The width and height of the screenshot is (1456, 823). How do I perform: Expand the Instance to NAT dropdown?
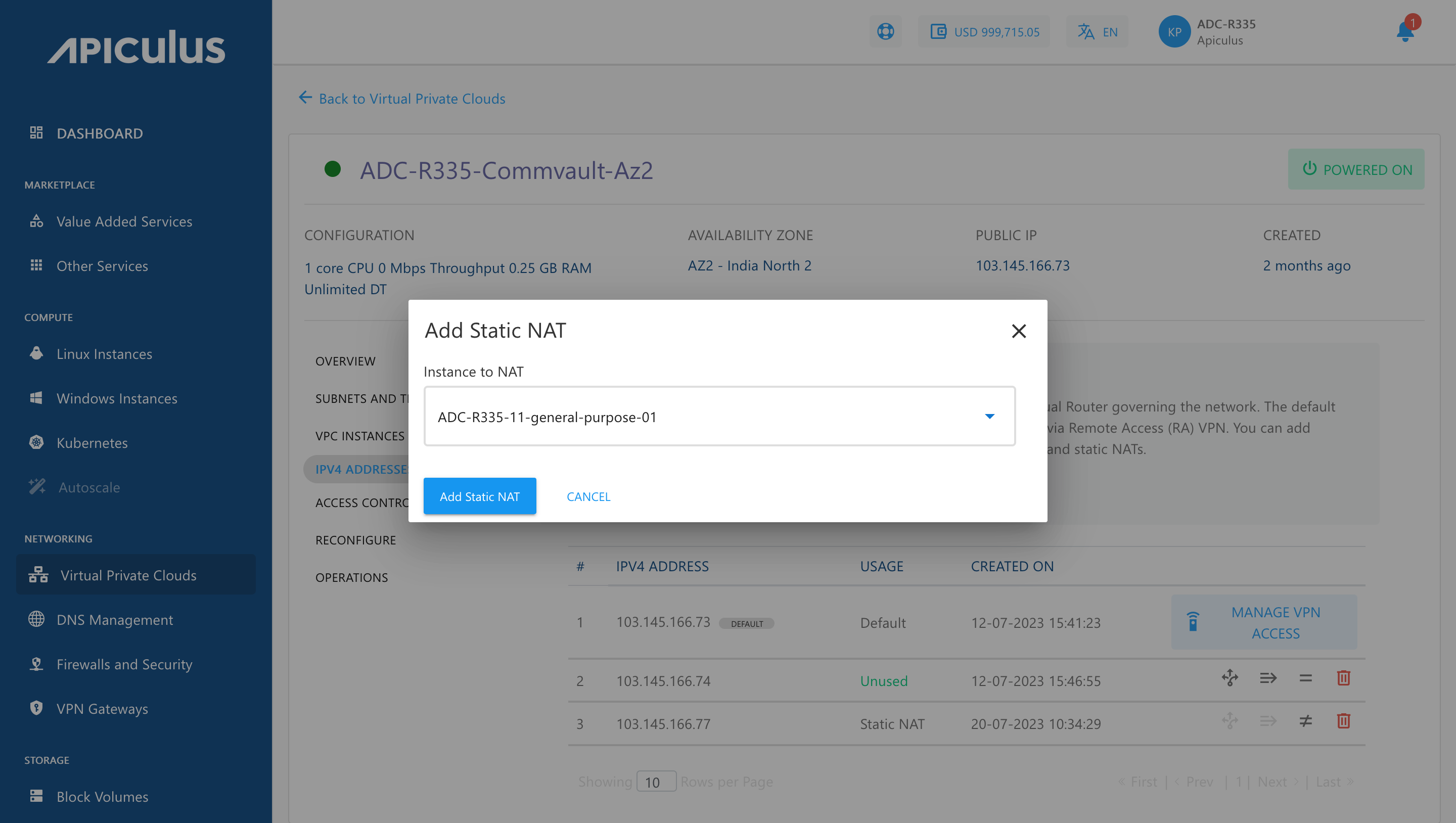pos(990,417)
